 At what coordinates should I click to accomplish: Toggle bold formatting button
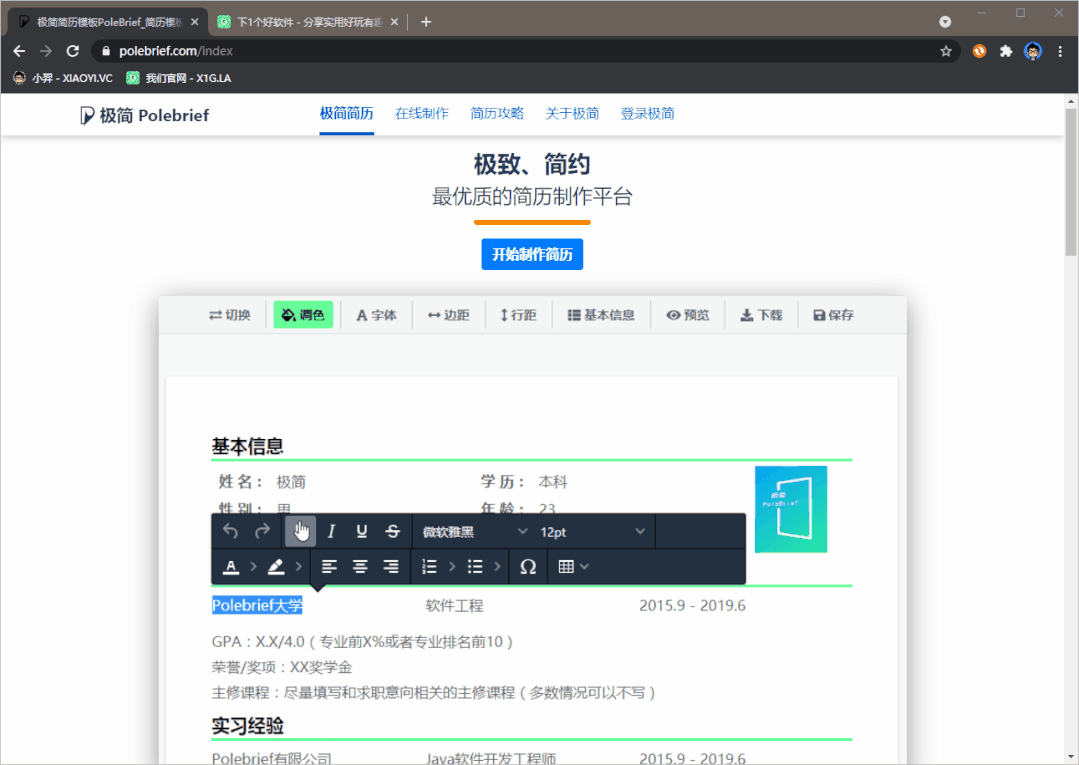(301, 531)
